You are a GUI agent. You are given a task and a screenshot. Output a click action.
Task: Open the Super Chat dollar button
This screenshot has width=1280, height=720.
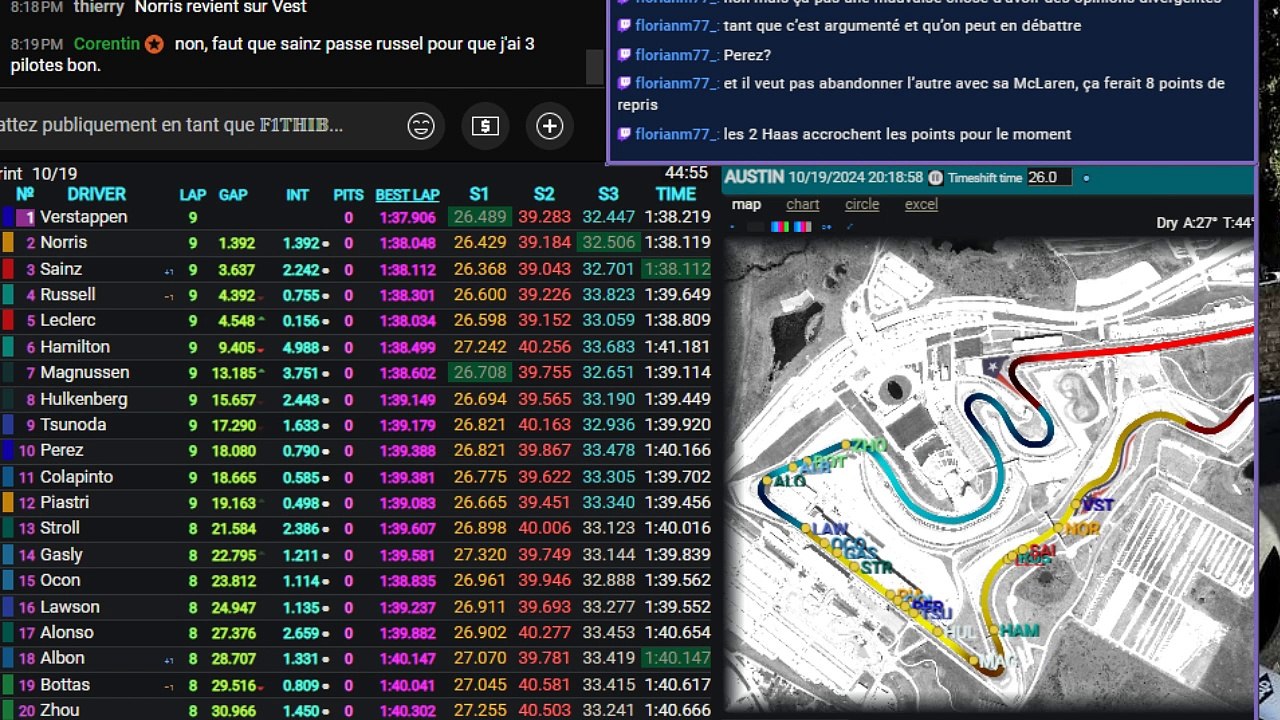(x=485, y=126)
